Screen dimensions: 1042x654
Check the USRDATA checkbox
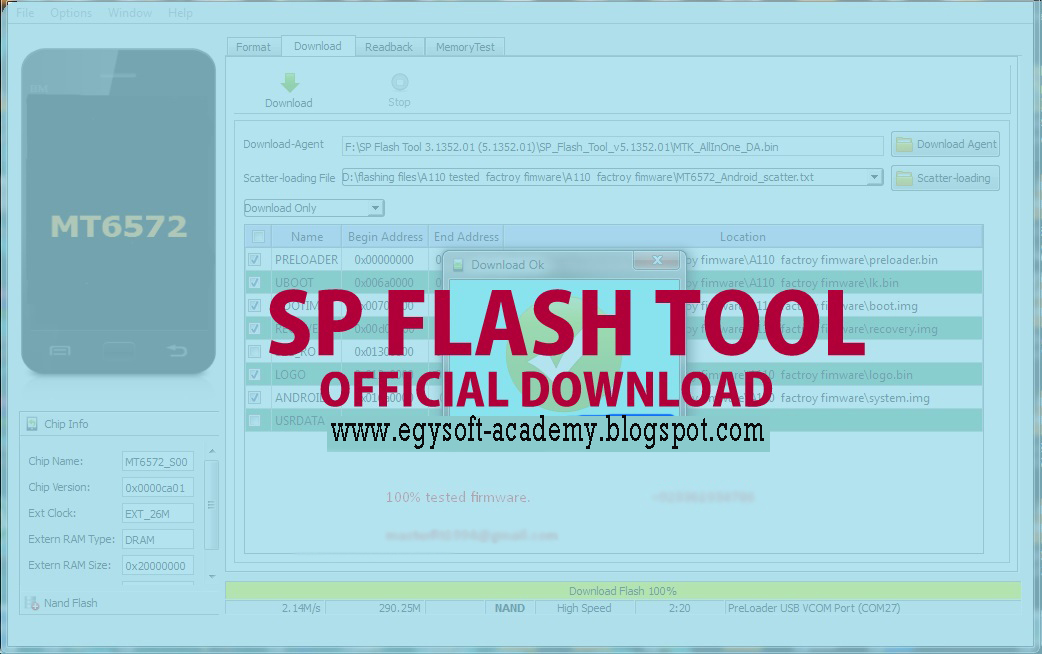[x=255, y=421]
